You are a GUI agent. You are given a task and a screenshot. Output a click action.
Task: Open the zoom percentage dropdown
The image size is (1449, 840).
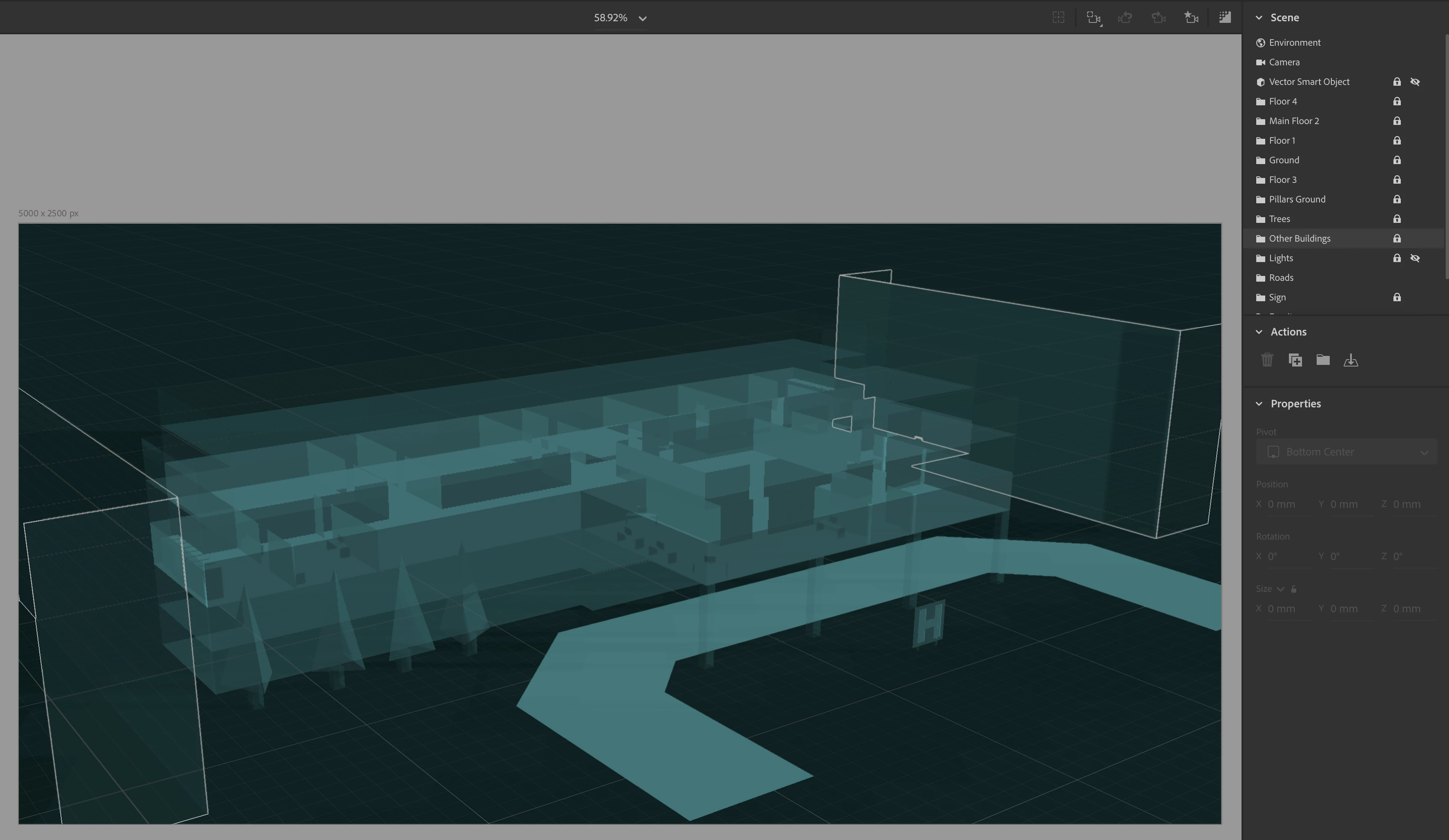(642, 18)
